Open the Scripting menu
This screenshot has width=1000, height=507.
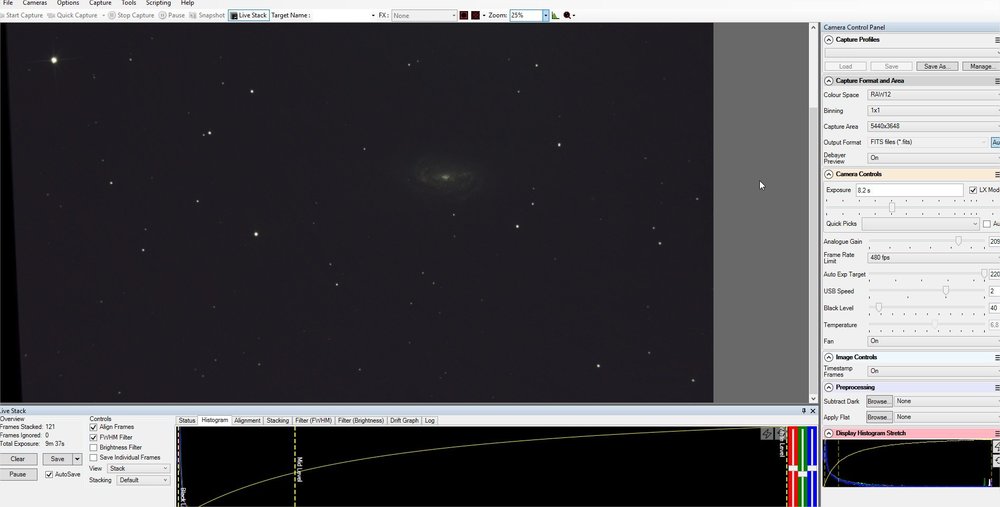pos(158,3)
